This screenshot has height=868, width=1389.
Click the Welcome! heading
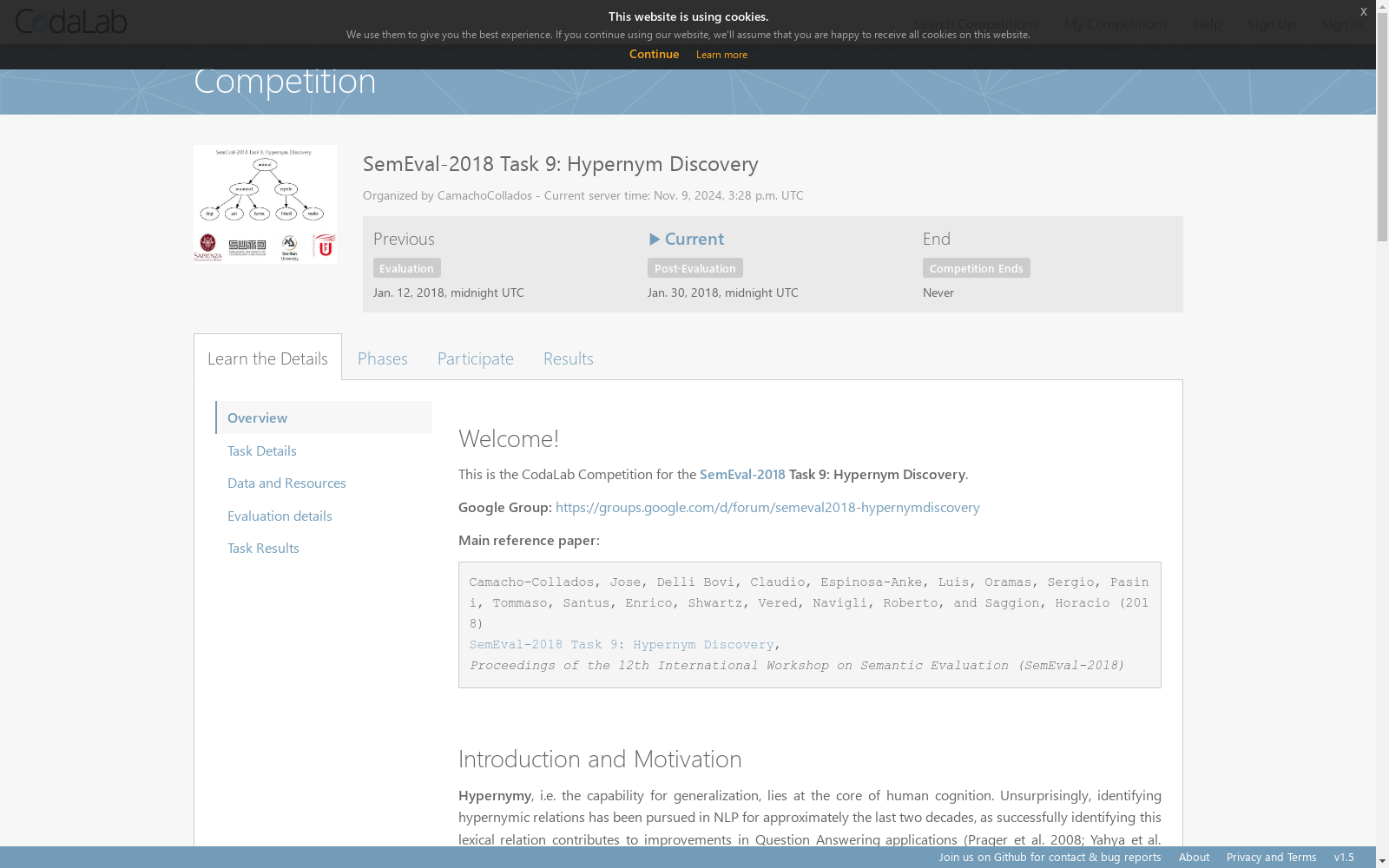tap(509, 438)
